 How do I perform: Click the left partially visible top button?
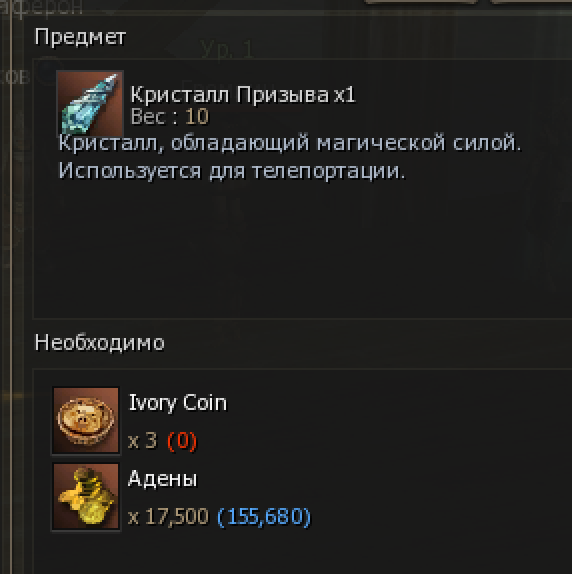pyautogui.click(x=421, y=2)
